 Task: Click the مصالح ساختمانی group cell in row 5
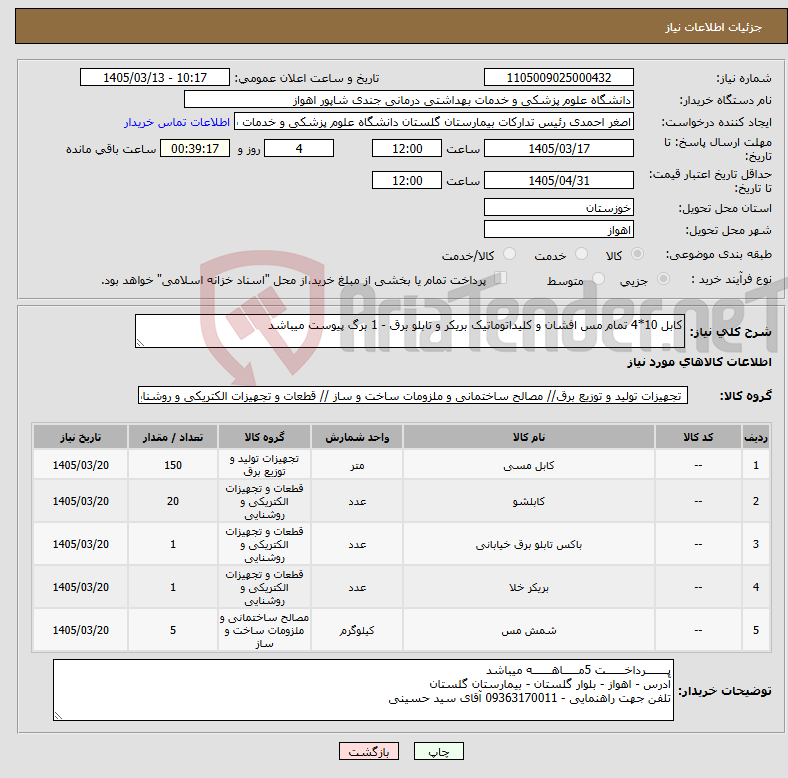tap(264, 630)
